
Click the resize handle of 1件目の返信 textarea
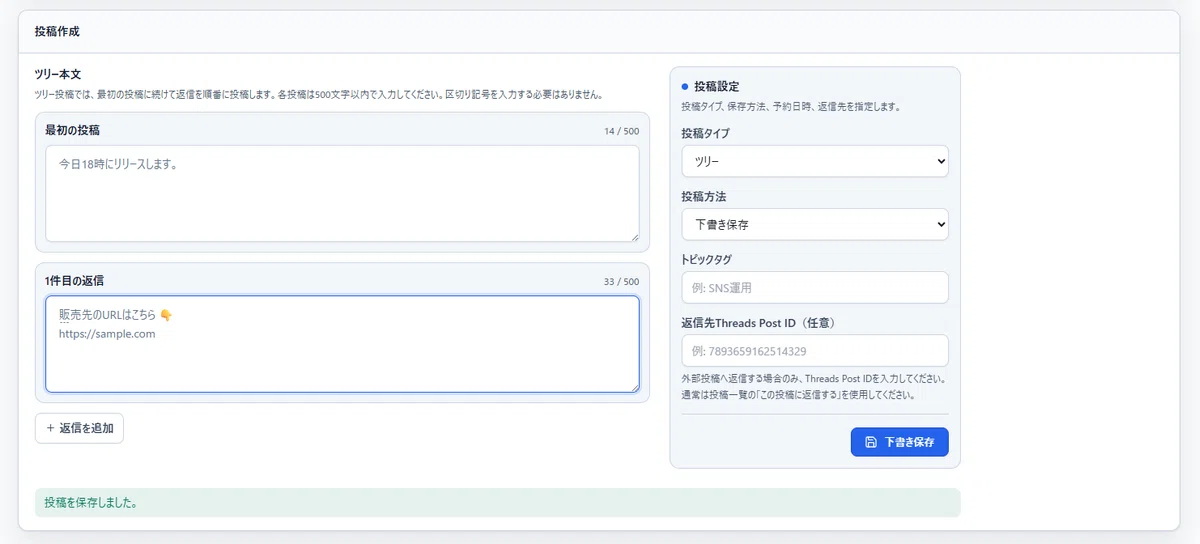click(x=633, y=386)
